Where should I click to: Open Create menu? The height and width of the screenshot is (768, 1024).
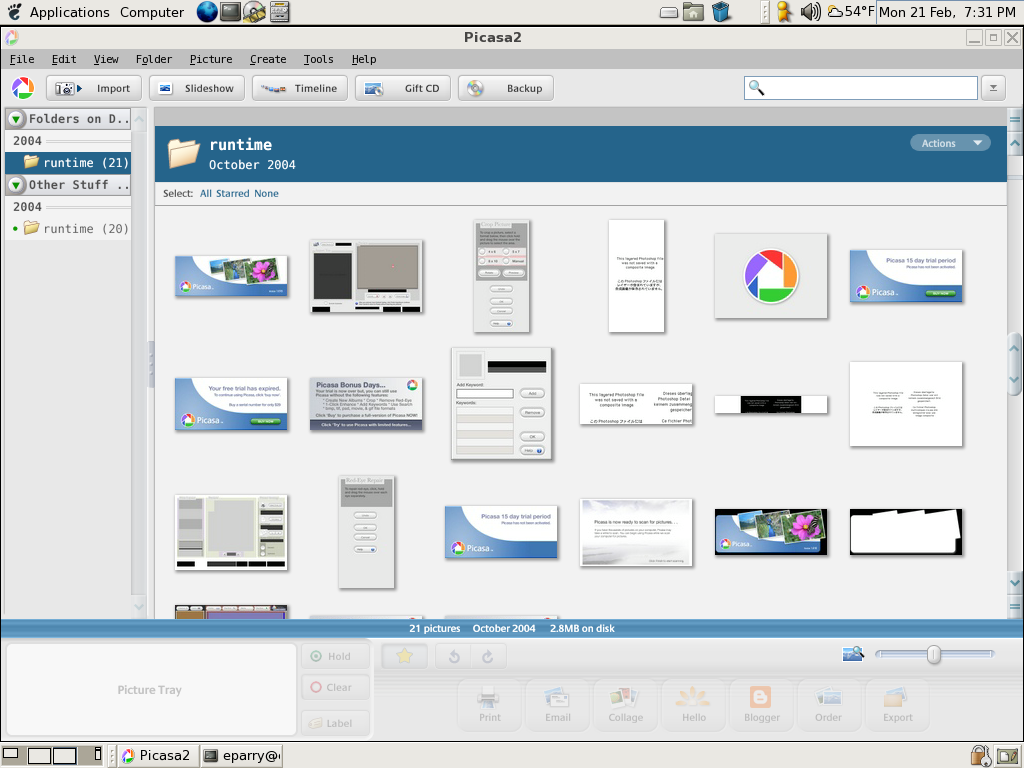coord(268,59)
